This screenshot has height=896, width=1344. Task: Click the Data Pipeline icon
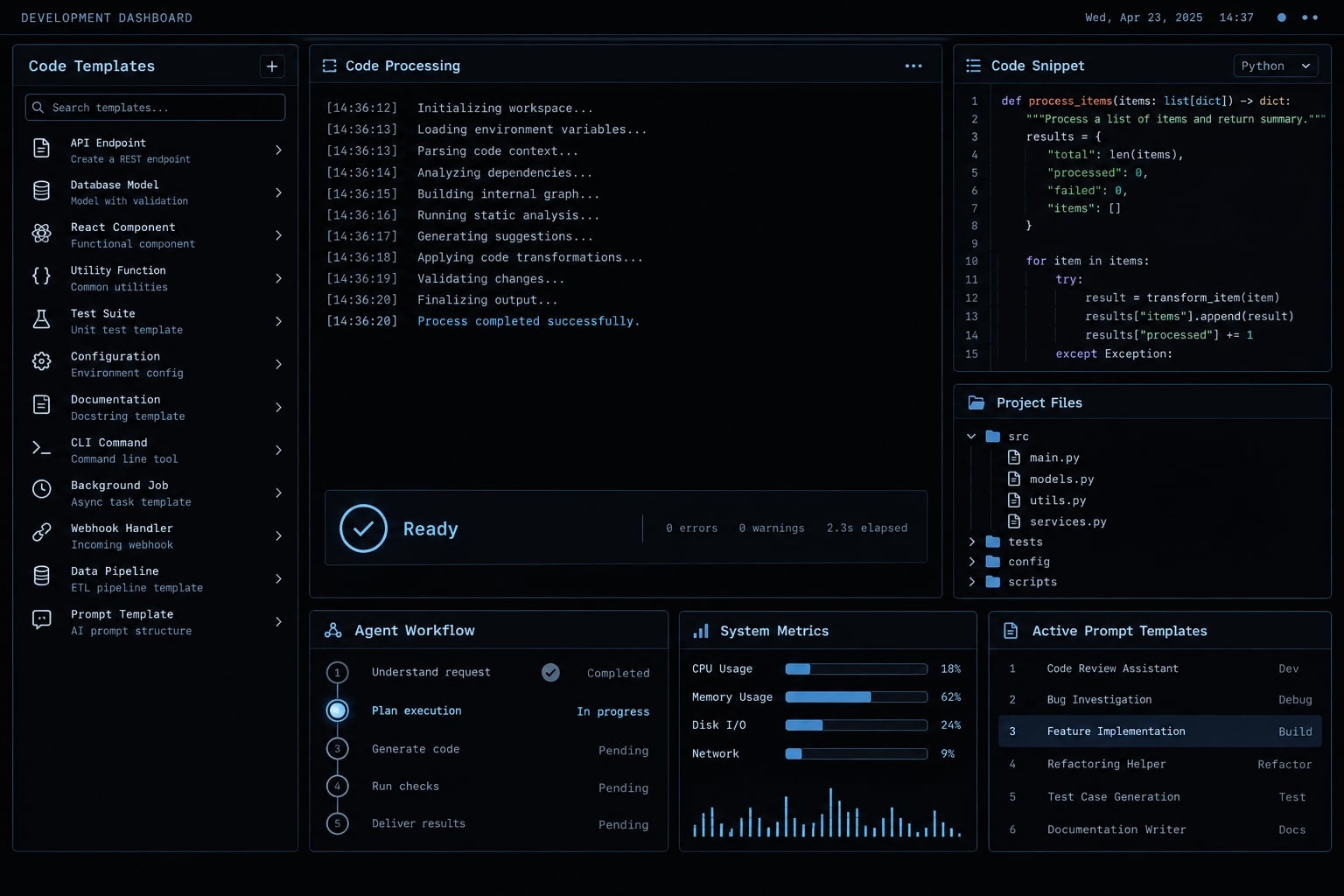41,576
